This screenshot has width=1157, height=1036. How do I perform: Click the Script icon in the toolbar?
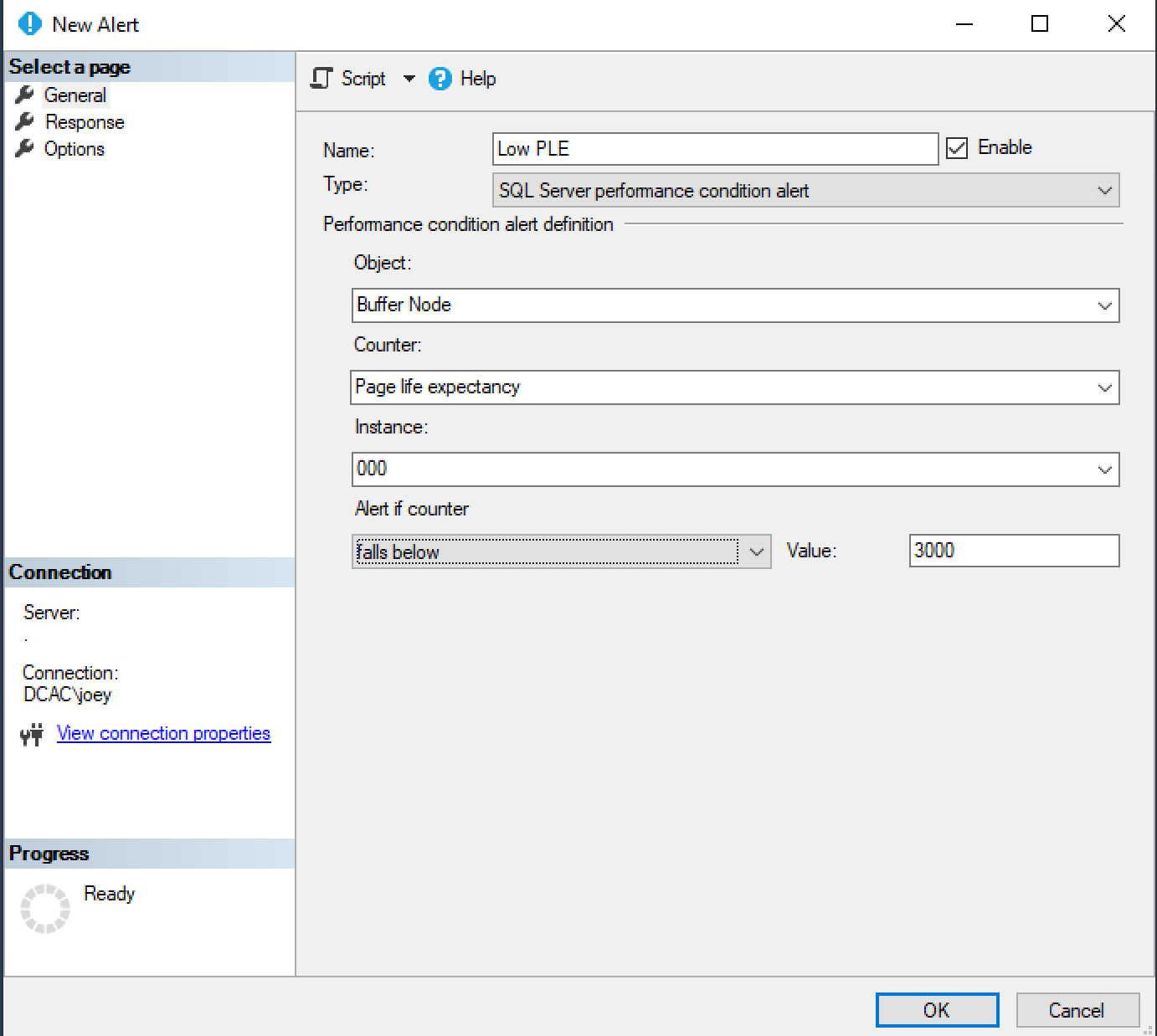pos(321,79)
